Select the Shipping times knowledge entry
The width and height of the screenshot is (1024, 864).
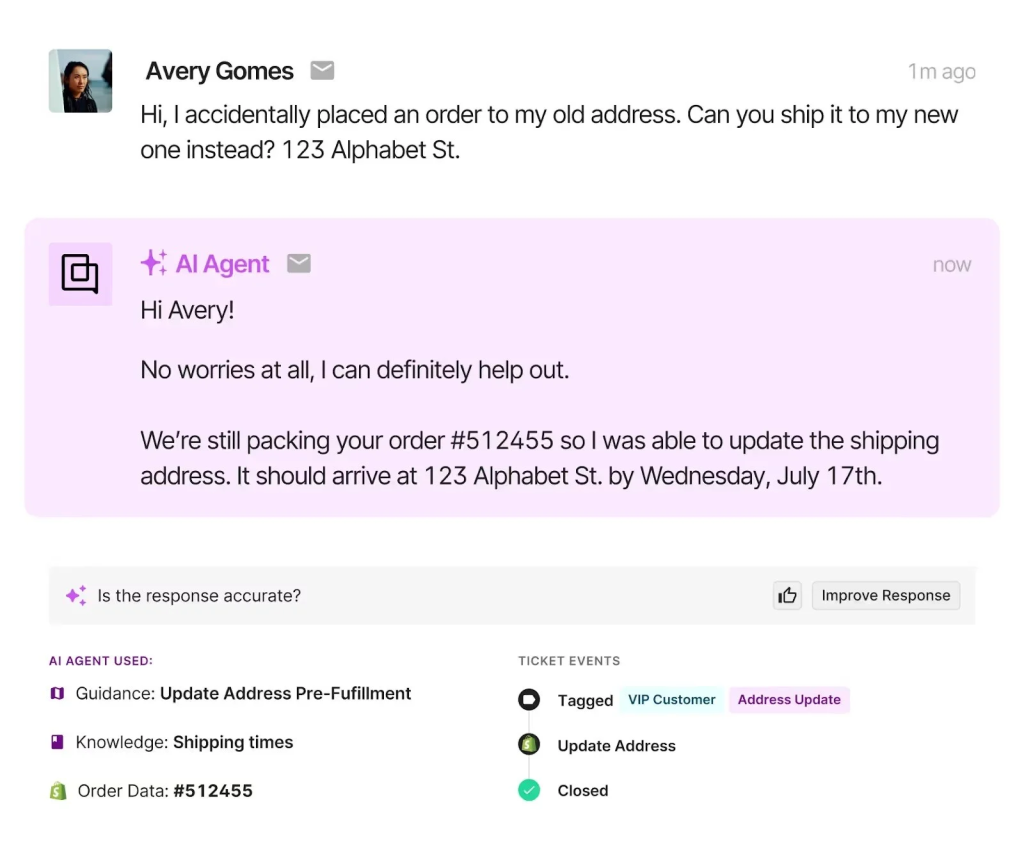click(233, 742)
